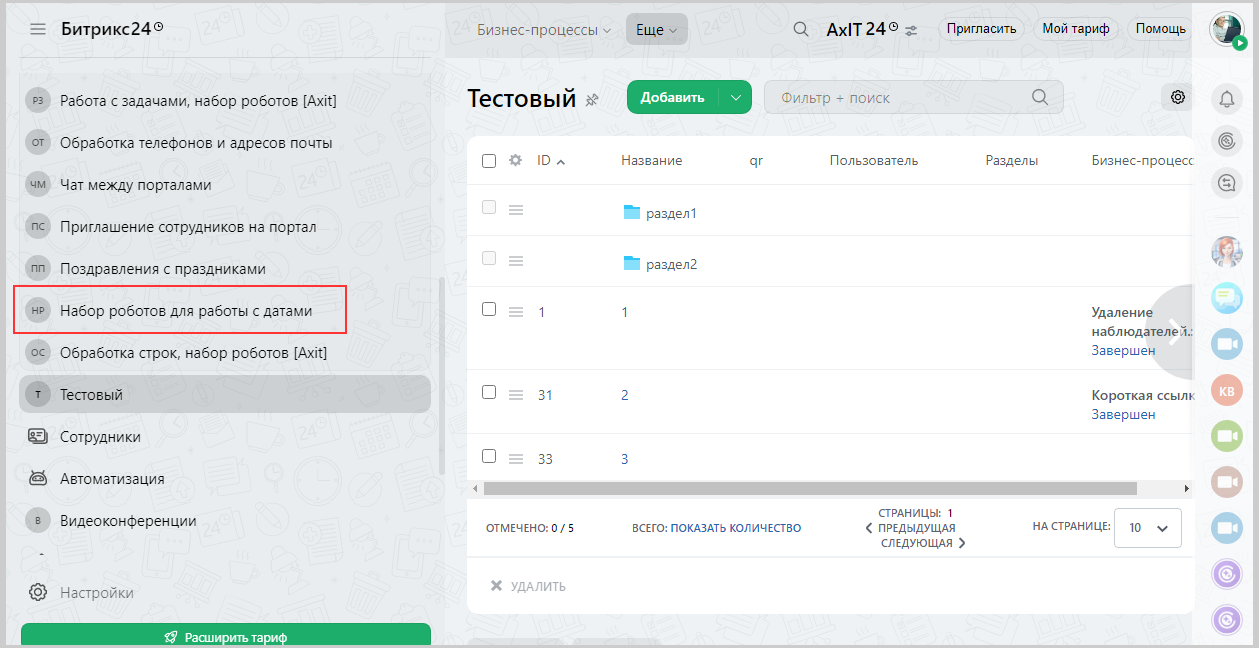Tick the select-all checkbox in table header
1259x648 pixels.
[489, 160]
